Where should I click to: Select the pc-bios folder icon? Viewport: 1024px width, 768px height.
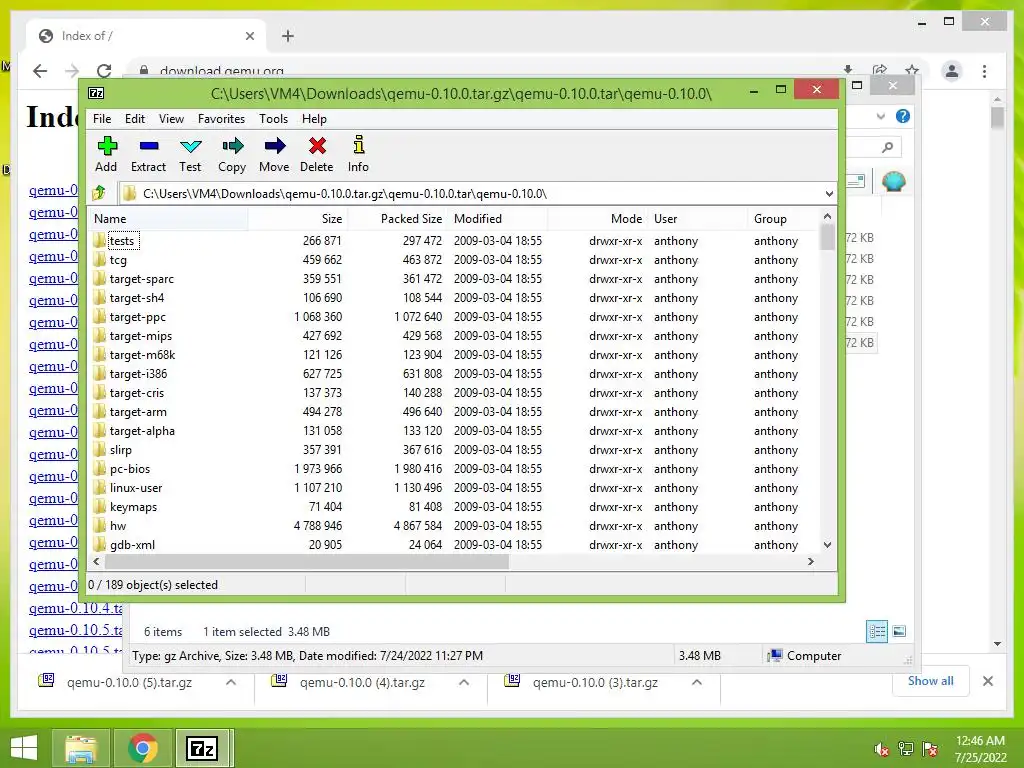(x=99, y=469)
